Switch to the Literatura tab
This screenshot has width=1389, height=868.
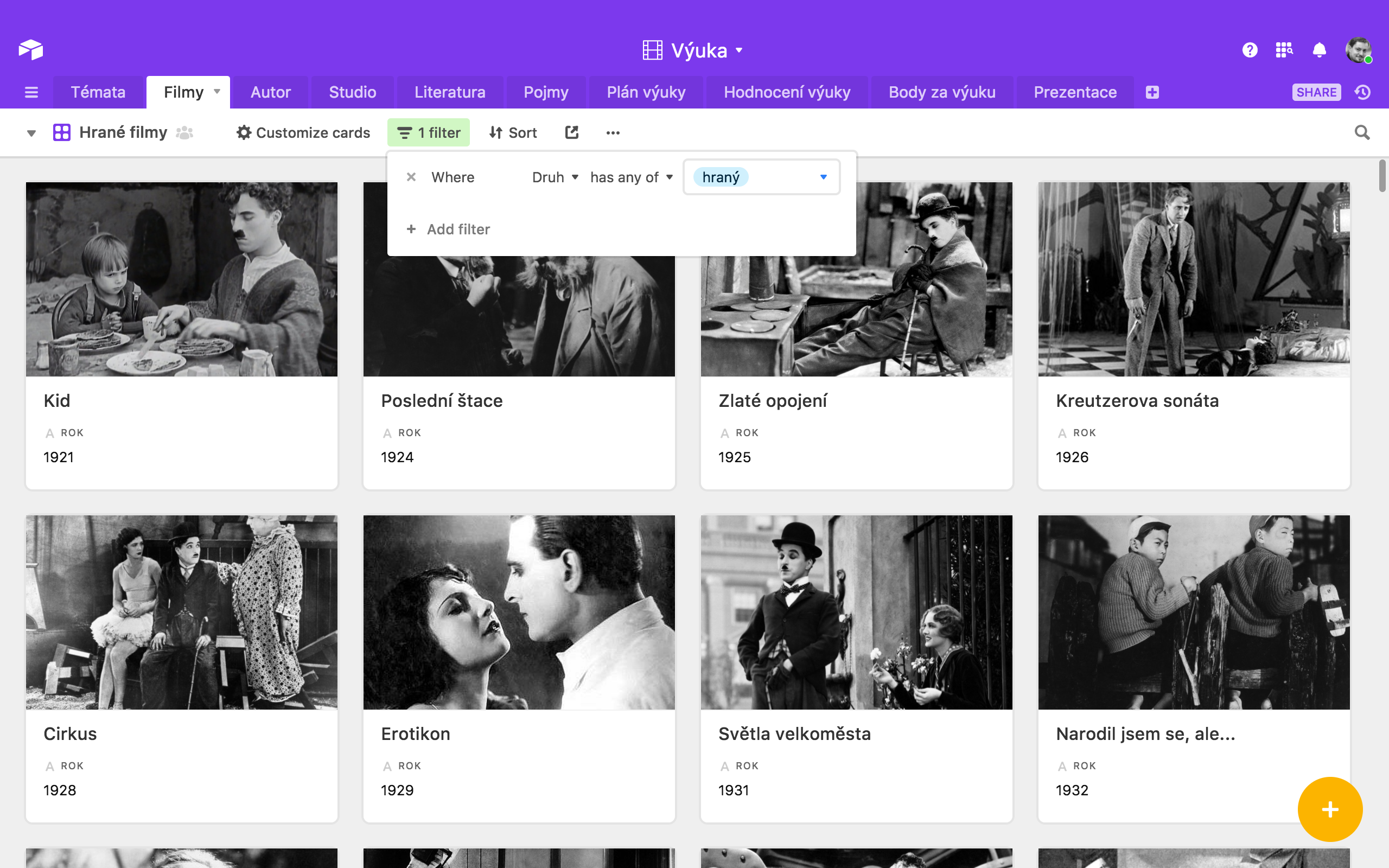point(449,92)
